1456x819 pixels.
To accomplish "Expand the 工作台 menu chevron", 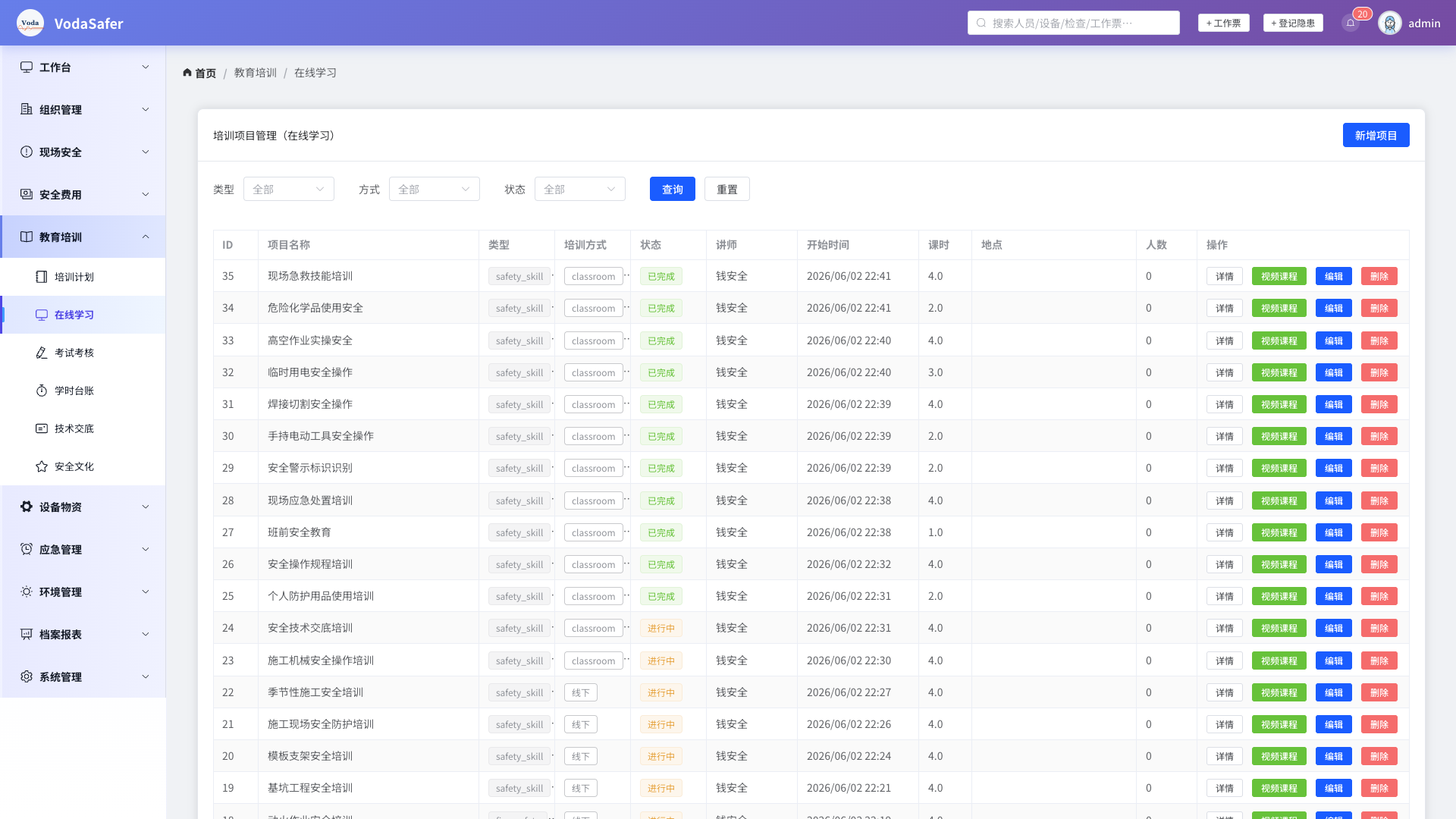I will 146,67.
